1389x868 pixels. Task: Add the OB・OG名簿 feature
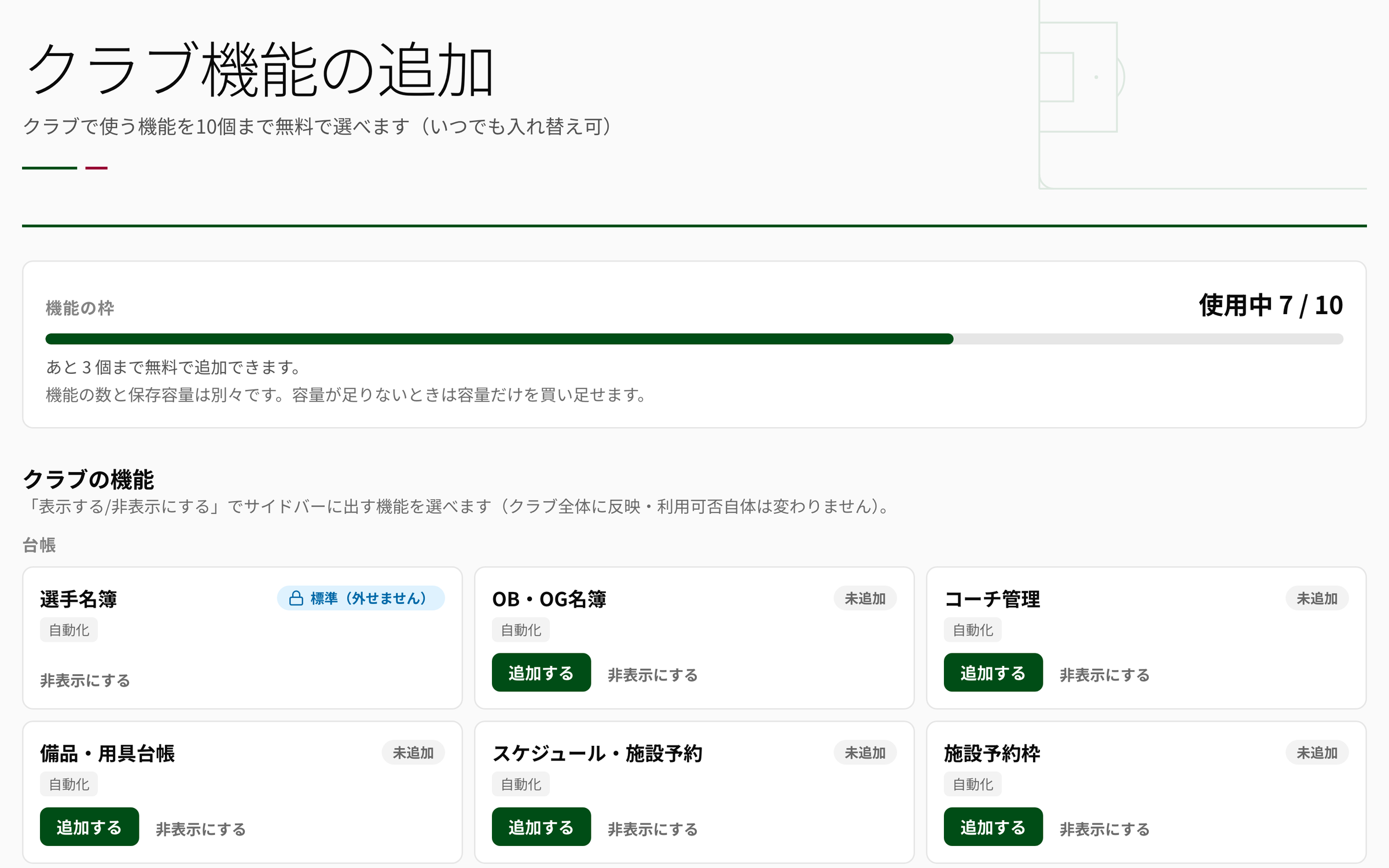coord(541,672)
